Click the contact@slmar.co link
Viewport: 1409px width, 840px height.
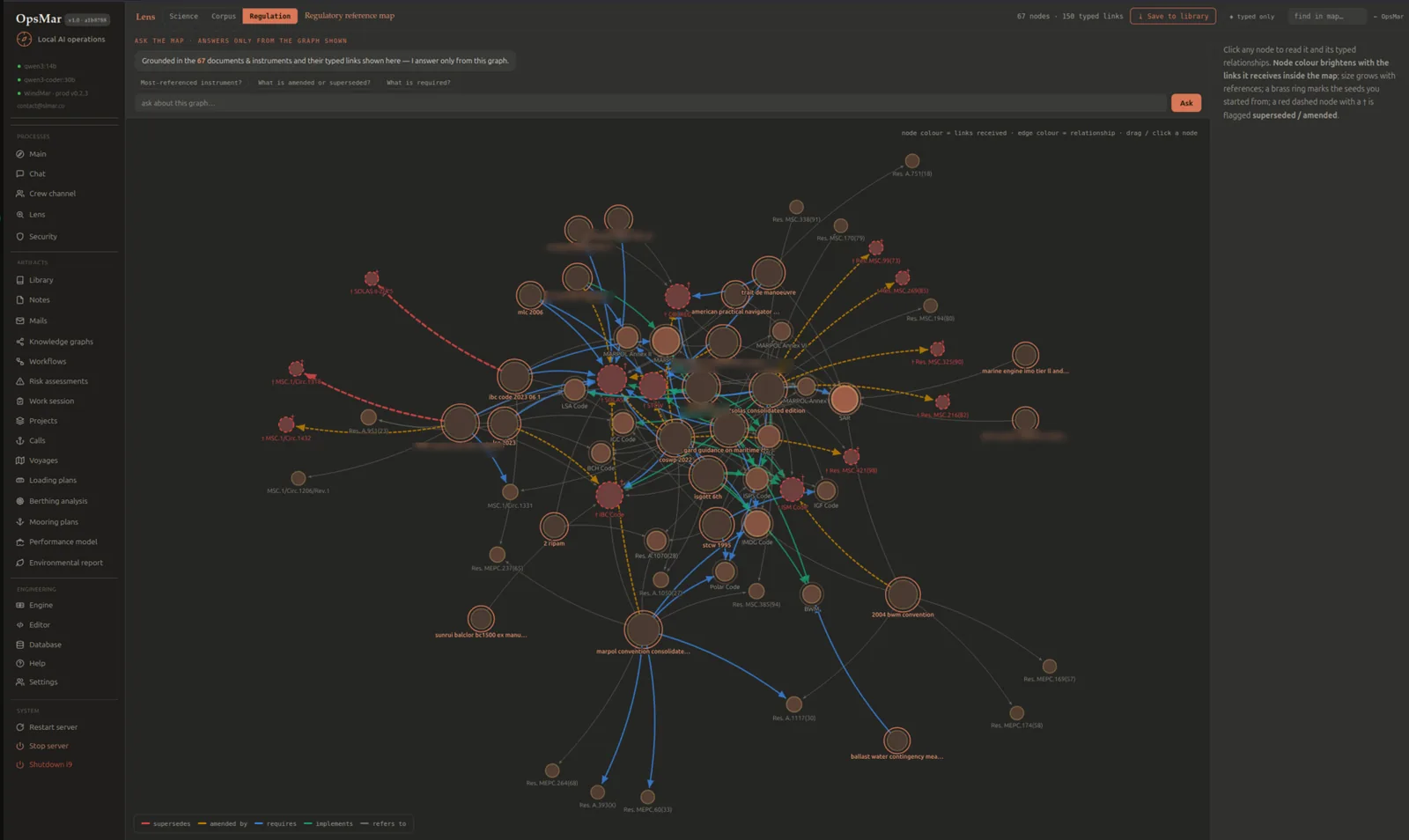[41, 106]
